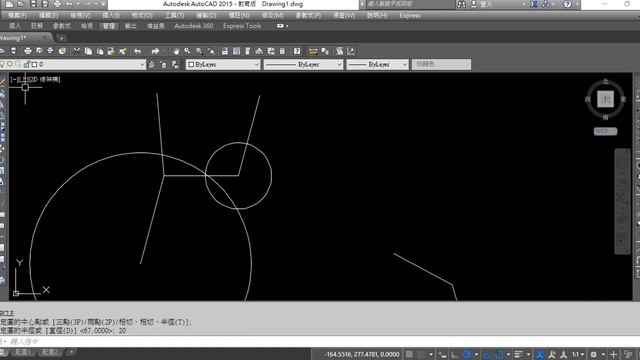640x360 pixels.
Task: Click the Plot printer icon in the quick access toolbar
Action: tap(57, 4)
